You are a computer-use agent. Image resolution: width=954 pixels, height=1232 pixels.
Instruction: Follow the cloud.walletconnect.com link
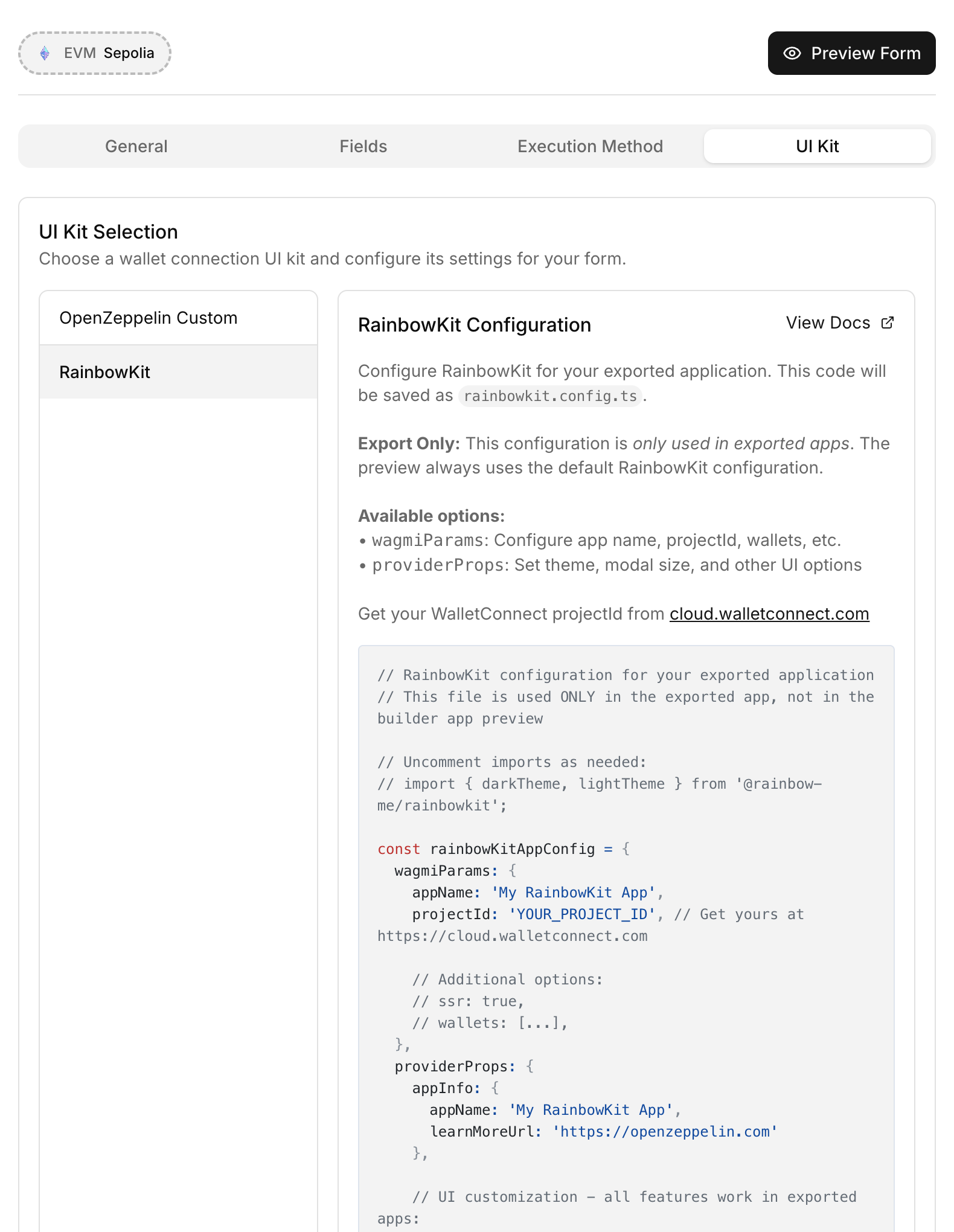[x=769, y=614]
